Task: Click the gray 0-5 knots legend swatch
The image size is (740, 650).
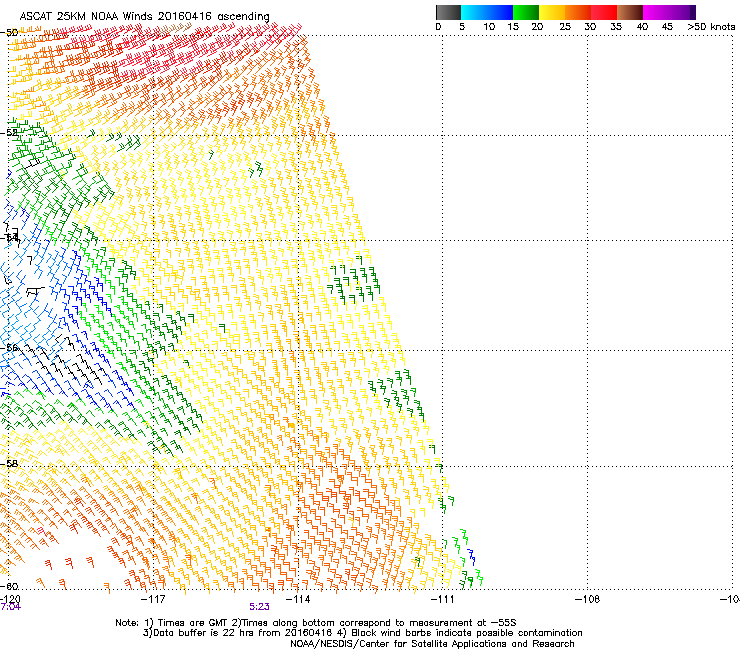Action: pyautogui.click(x=448, y=12)
